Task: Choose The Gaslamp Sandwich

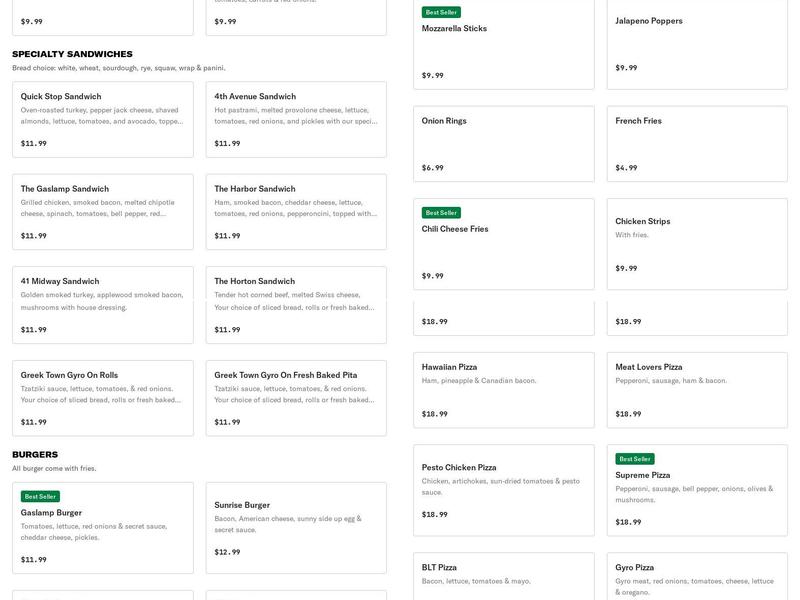Action: click(102, 212)
